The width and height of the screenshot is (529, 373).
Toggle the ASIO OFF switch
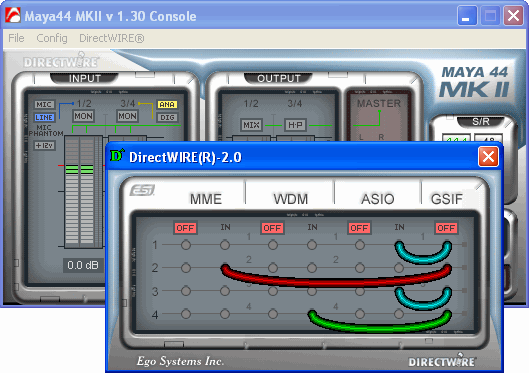[359, 228]
